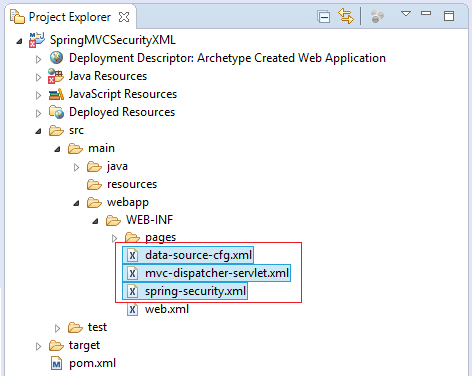Close the Project Explorer tab
The image size is (472, 376).
[124, 17]
